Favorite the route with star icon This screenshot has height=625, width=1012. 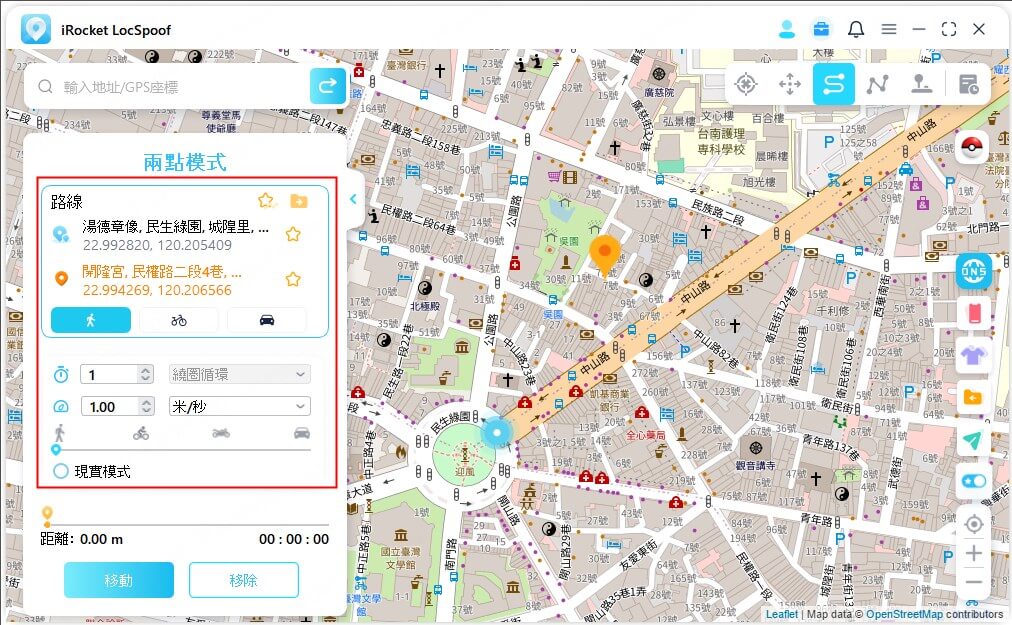pos(266,201)
